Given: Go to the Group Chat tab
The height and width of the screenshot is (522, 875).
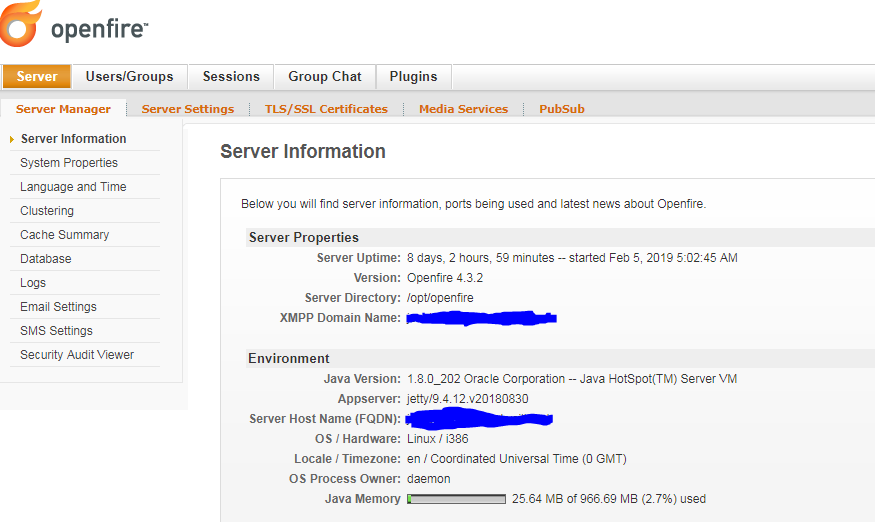Looking at the screenshot, I should pyautogui.click(x=325, y=76).
